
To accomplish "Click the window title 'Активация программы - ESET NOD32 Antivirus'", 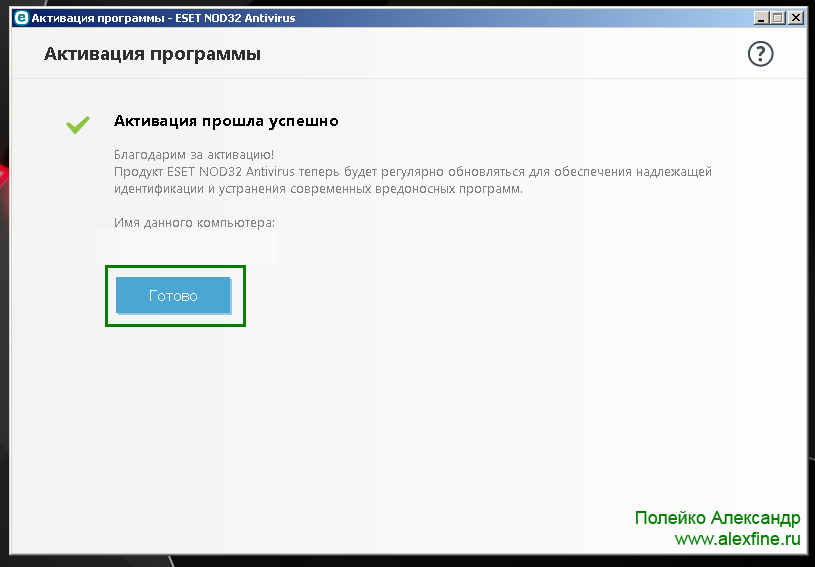I will [163, 18].
